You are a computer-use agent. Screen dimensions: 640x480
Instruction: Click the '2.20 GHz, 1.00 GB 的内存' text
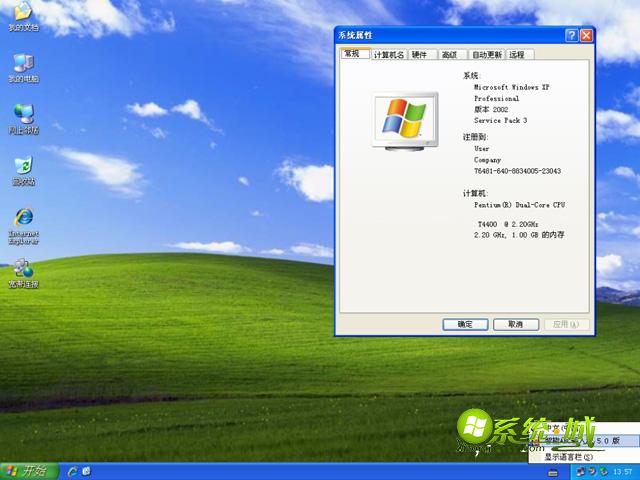click(x=519, y=235)
